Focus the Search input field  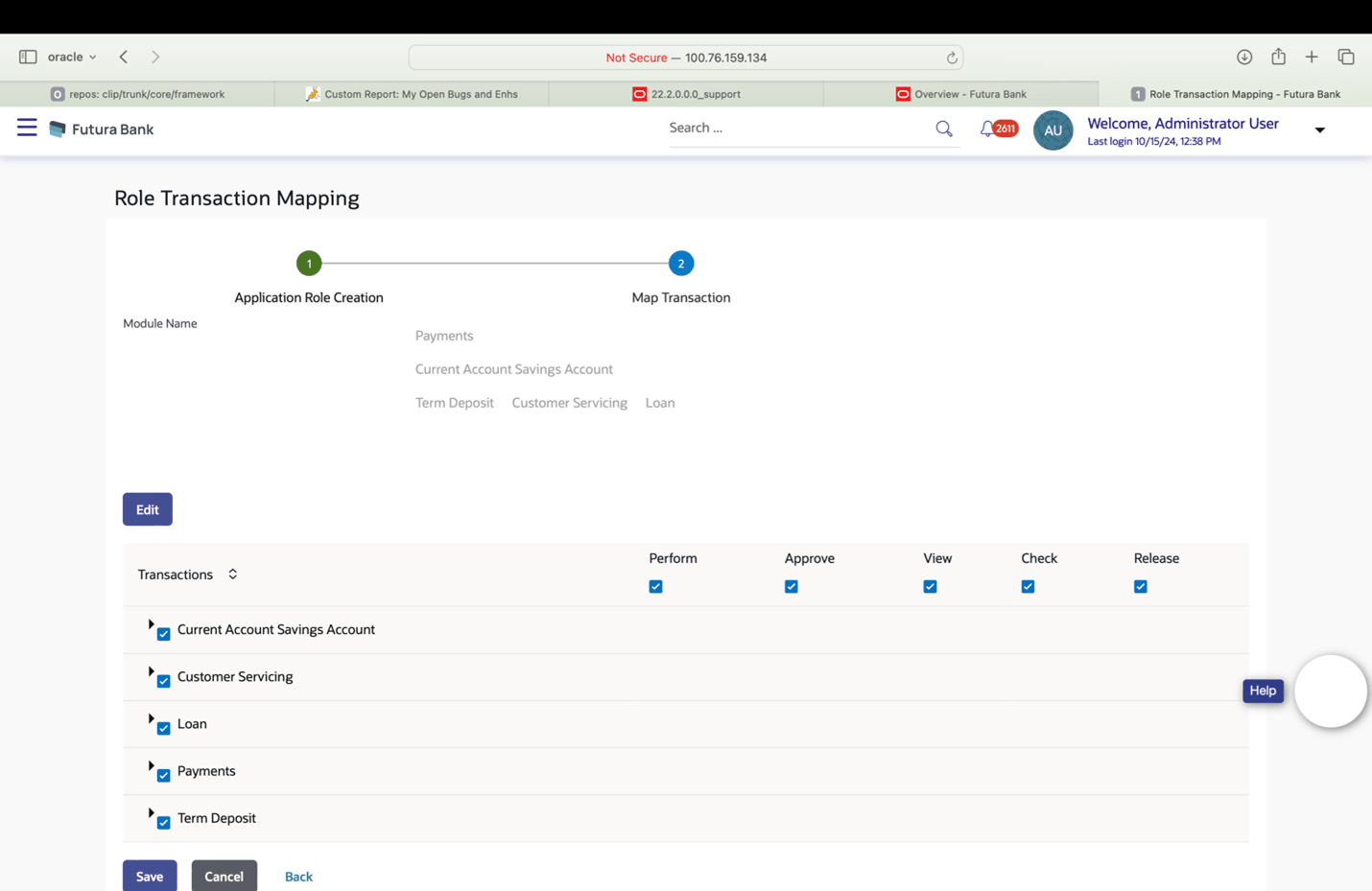coord(798,128)
